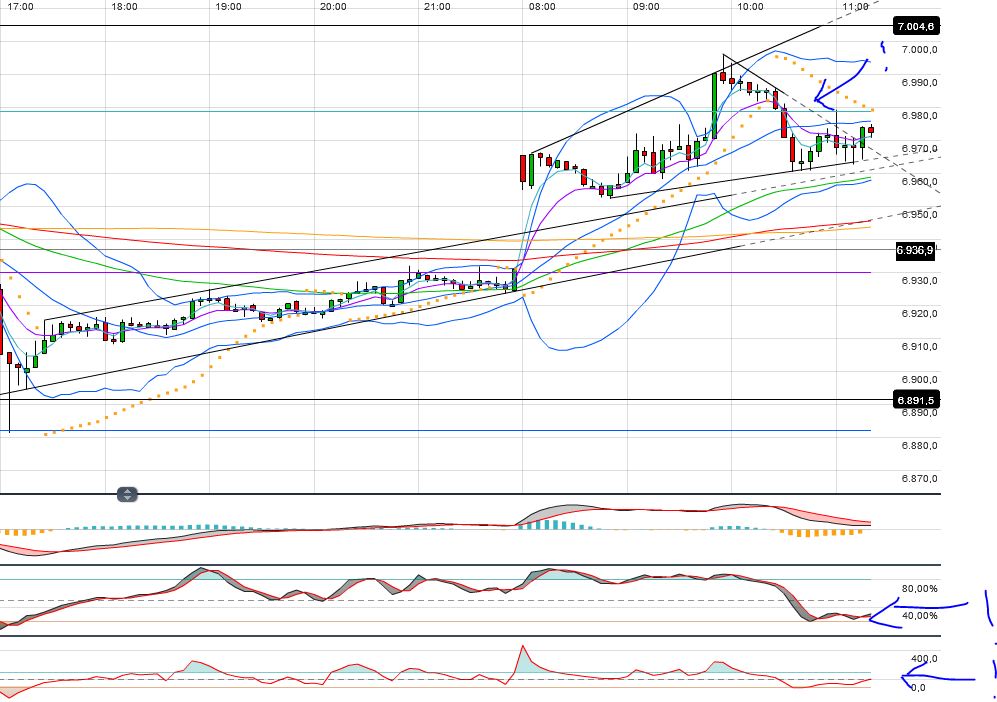Click the 6.900,0 price axis value
Screen dimensions: 997x702
click(x=919, y=380)
